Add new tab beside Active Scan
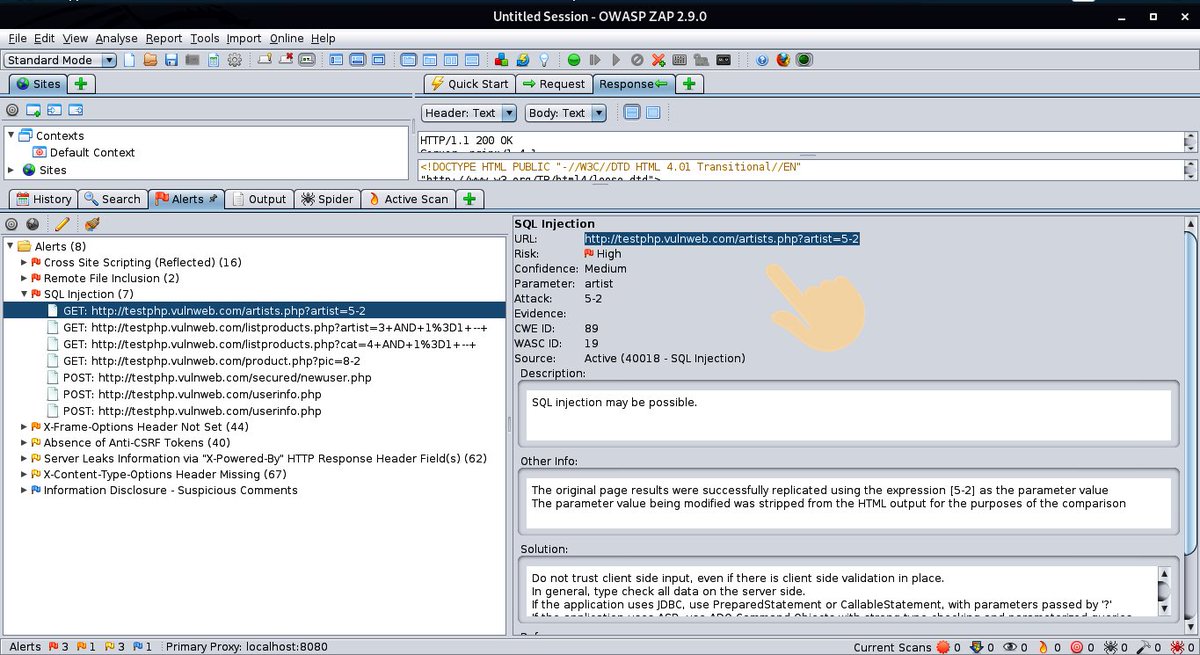The image size is (1200, 655). click(x=470, y=199)
